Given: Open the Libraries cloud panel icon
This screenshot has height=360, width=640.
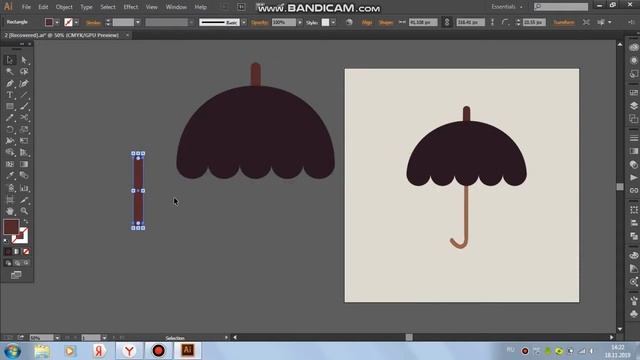Looking at the screenshot, I should pos(633,47).
